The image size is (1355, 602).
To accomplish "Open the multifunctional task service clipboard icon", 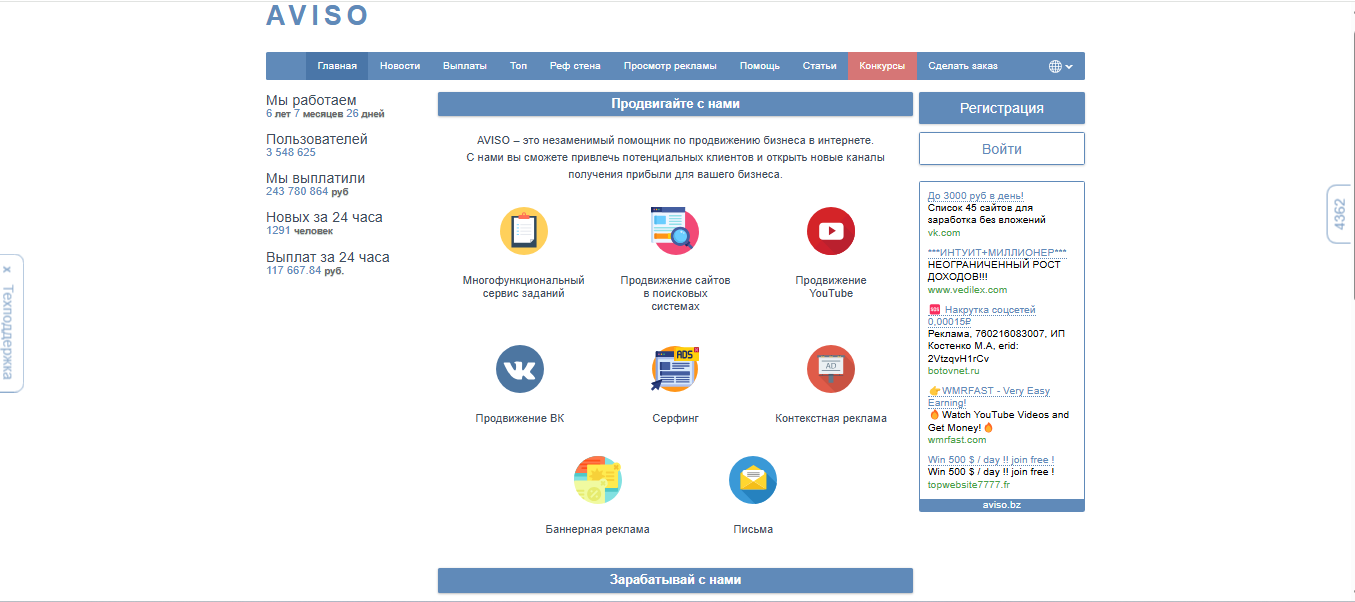I will [x=524, y=231].
